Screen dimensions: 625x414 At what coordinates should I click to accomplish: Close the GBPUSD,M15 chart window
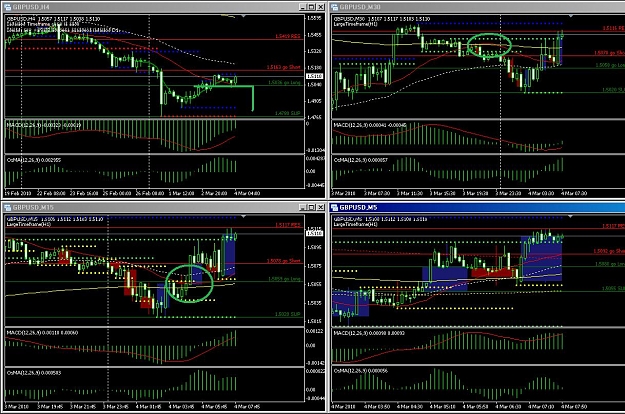coord(320,207)
